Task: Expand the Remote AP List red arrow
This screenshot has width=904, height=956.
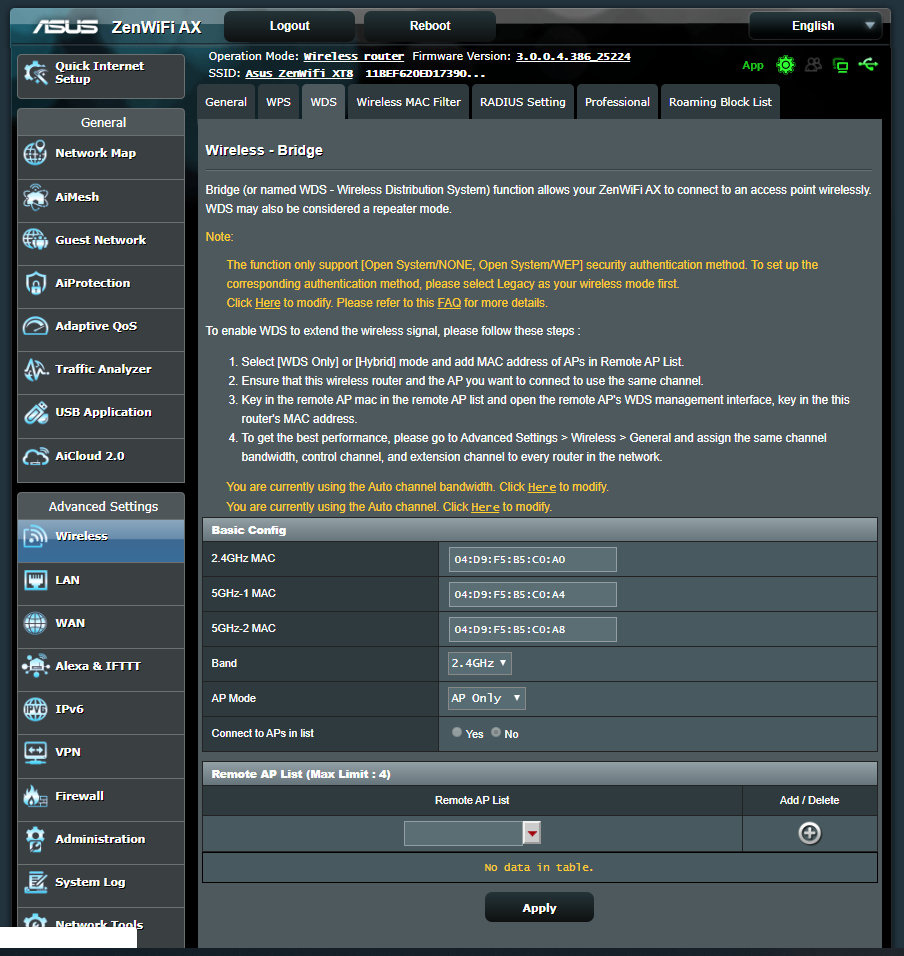Action: click(532, 833)
